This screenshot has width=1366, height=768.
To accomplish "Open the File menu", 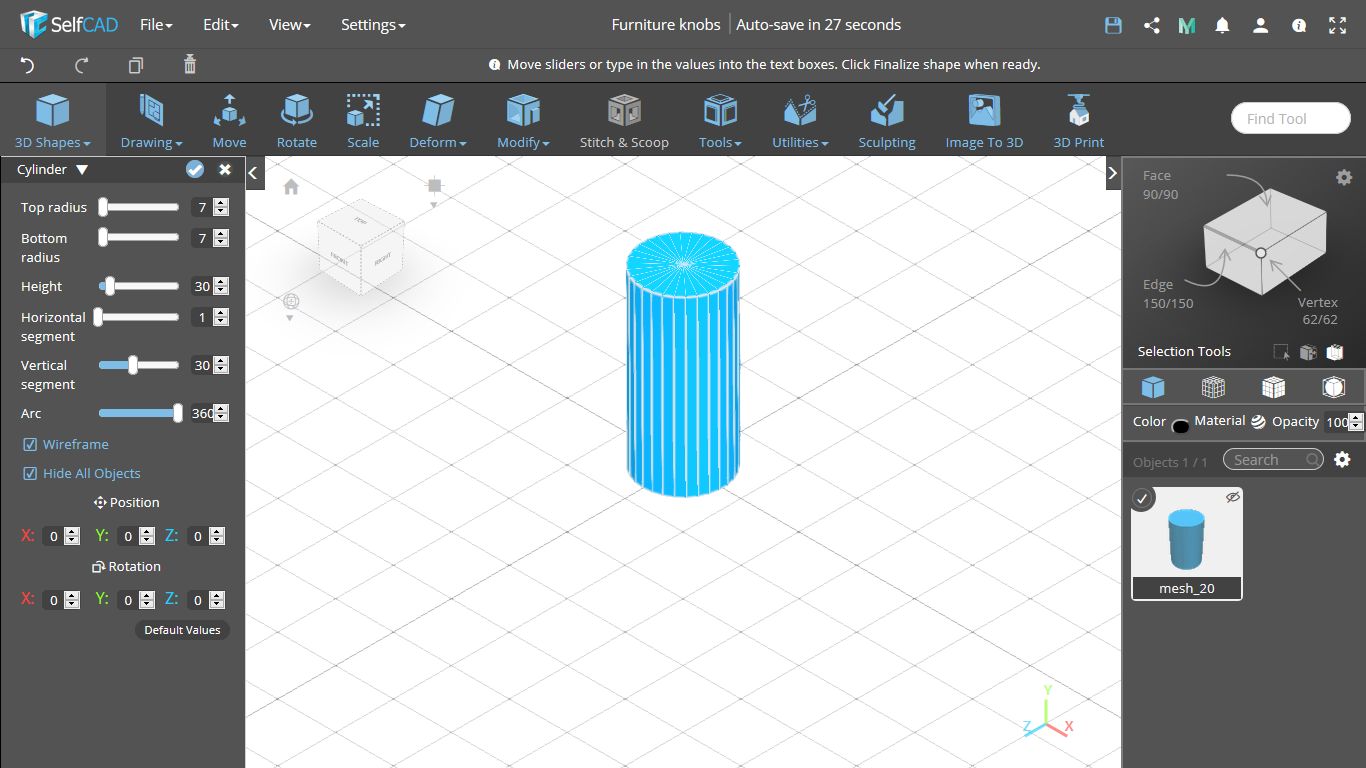I will [x=156, y=25].
